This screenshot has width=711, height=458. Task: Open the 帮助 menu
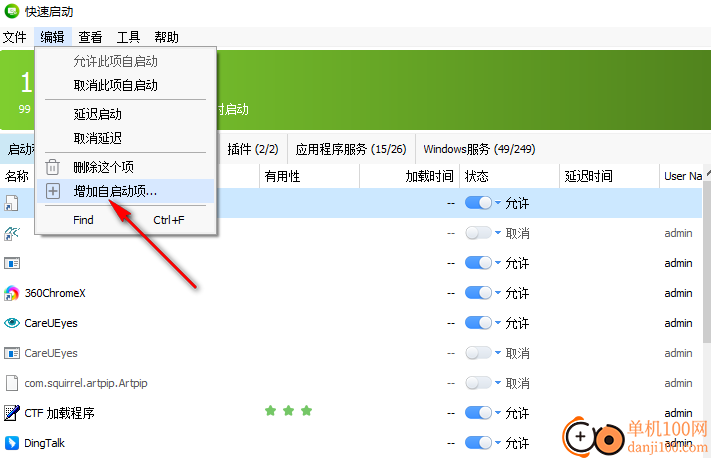coord(166,37)
